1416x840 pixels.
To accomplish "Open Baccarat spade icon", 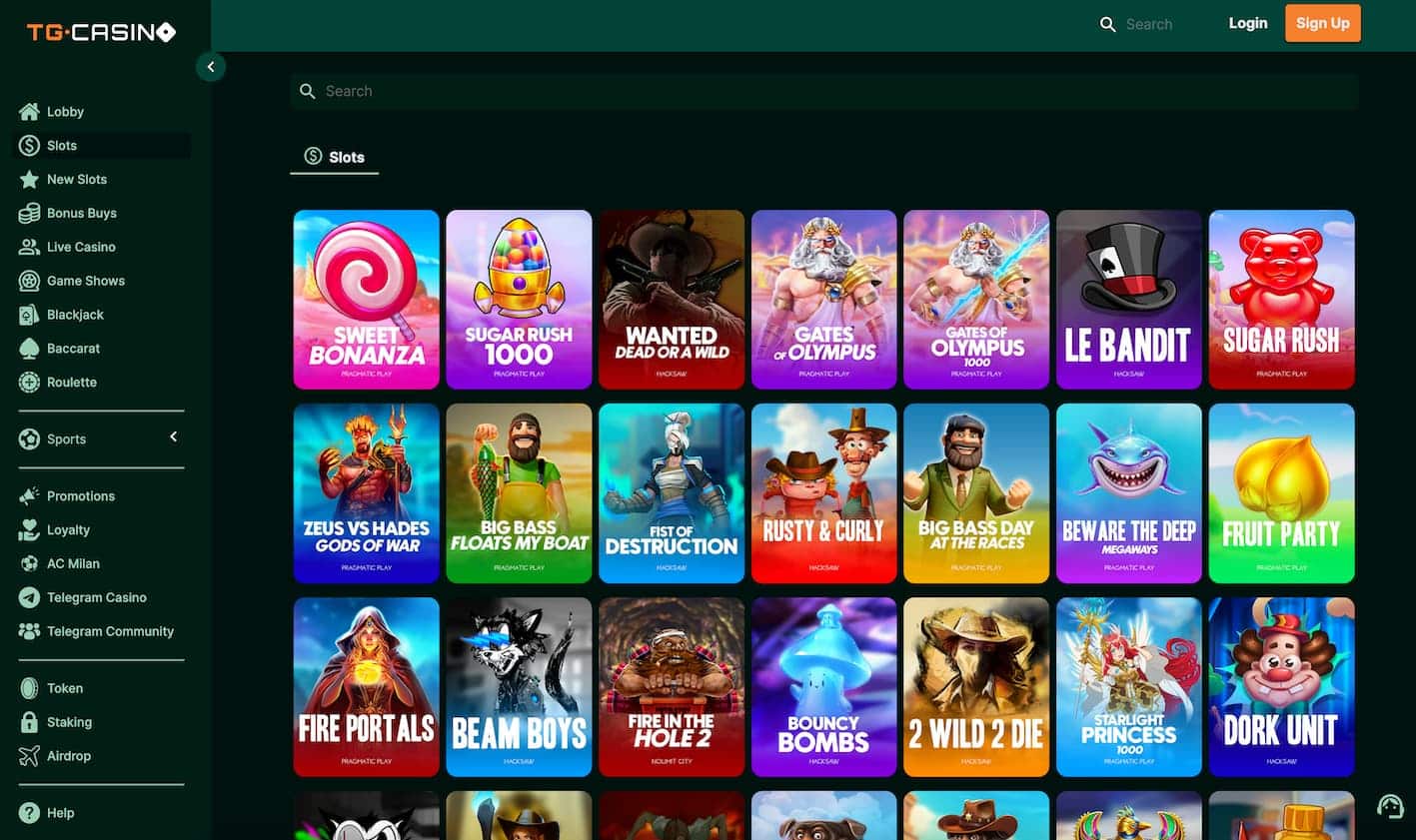I will (x=29, y=349).
